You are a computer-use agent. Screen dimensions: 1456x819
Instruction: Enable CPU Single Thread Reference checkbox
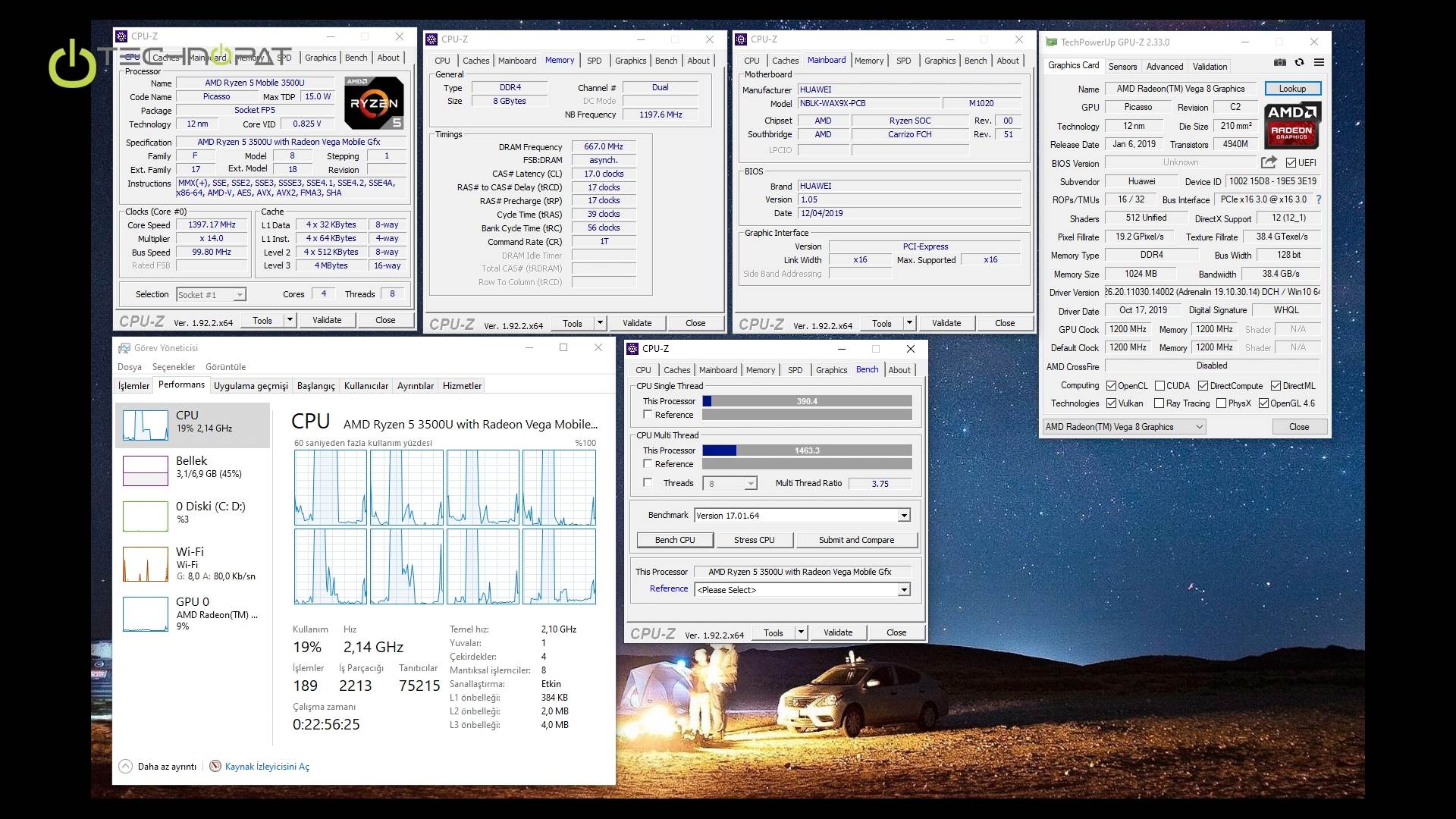click(x=648, y=415)
